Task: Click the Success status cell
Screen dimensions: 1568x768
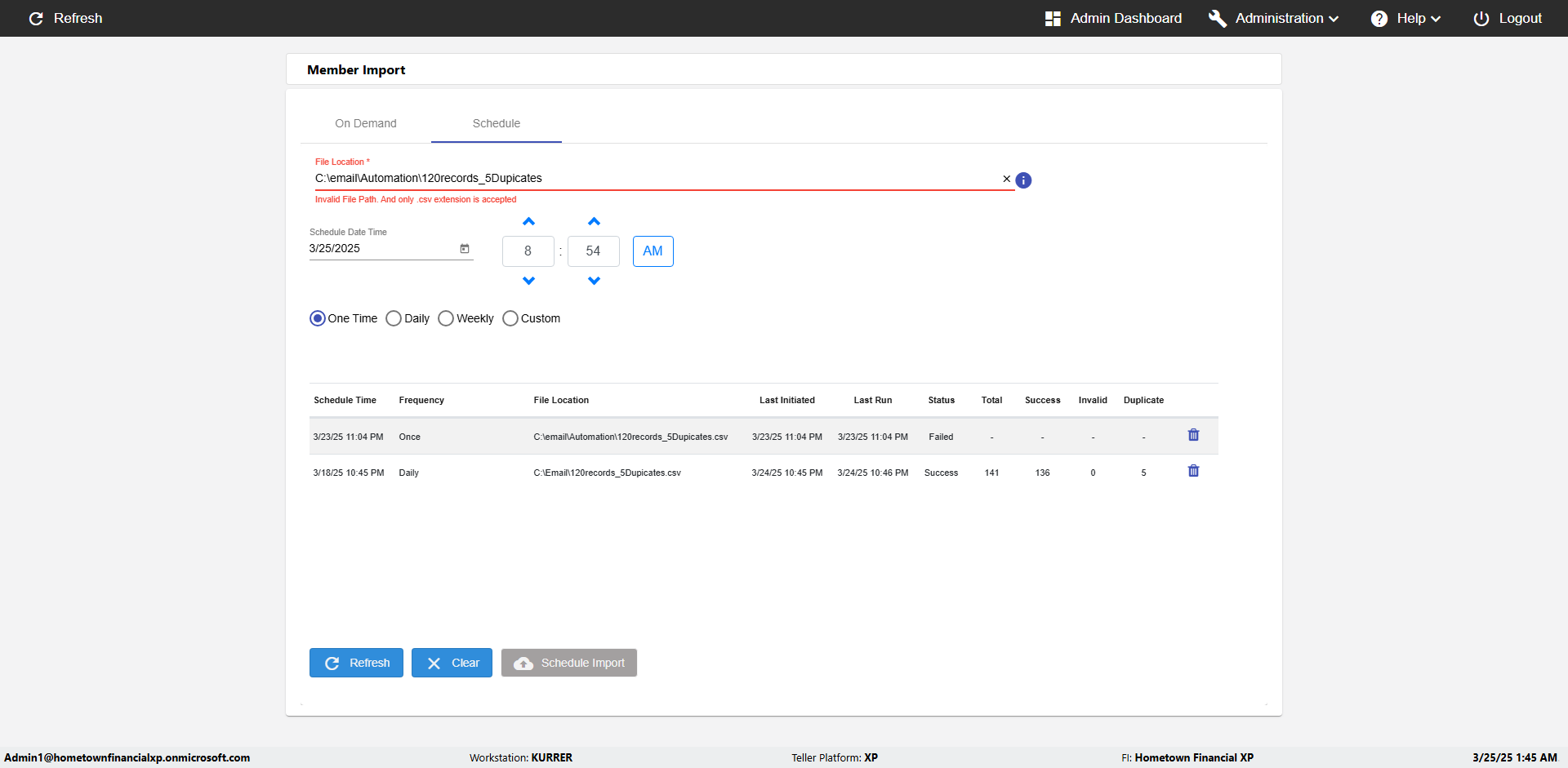Action: 941,473
